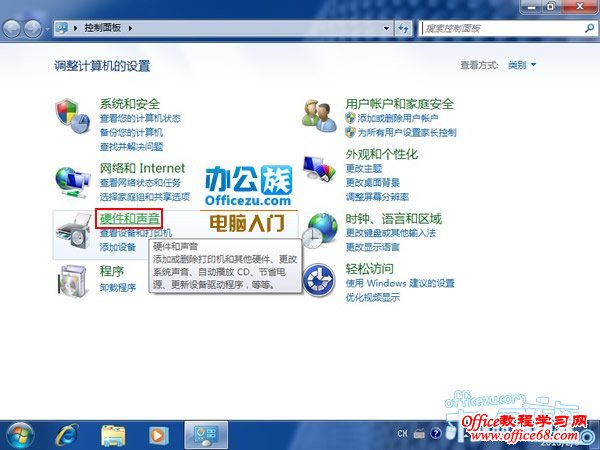Screen dimensions: 600x450
Task: Click the Control Panel taskbar button
Action: click(x=206, y=435)
